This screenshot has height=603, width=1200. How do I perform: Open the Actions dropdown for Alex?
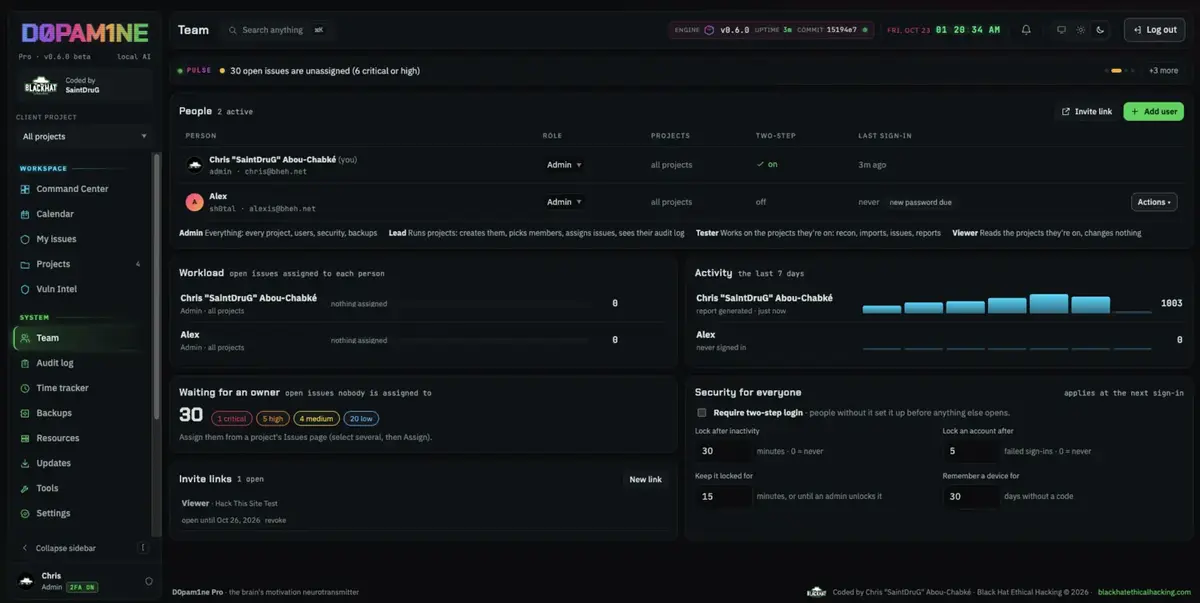coord(1154,202)
